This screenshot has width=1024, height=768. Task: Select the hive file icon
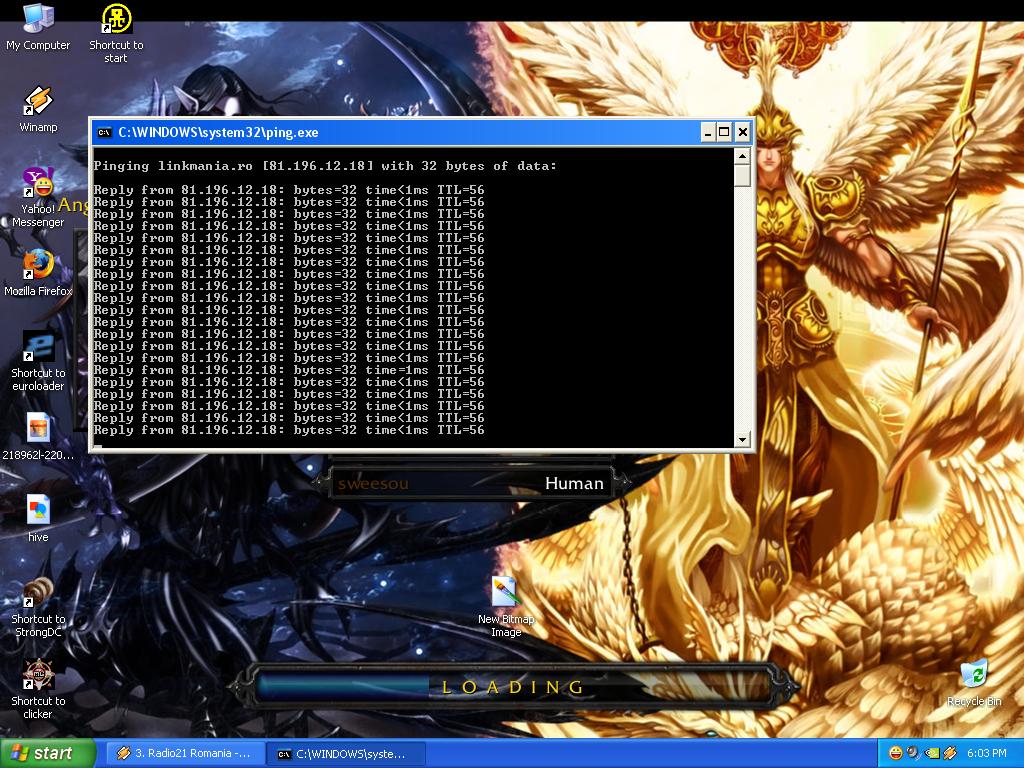pyautogui.click(x=38, y=519)
